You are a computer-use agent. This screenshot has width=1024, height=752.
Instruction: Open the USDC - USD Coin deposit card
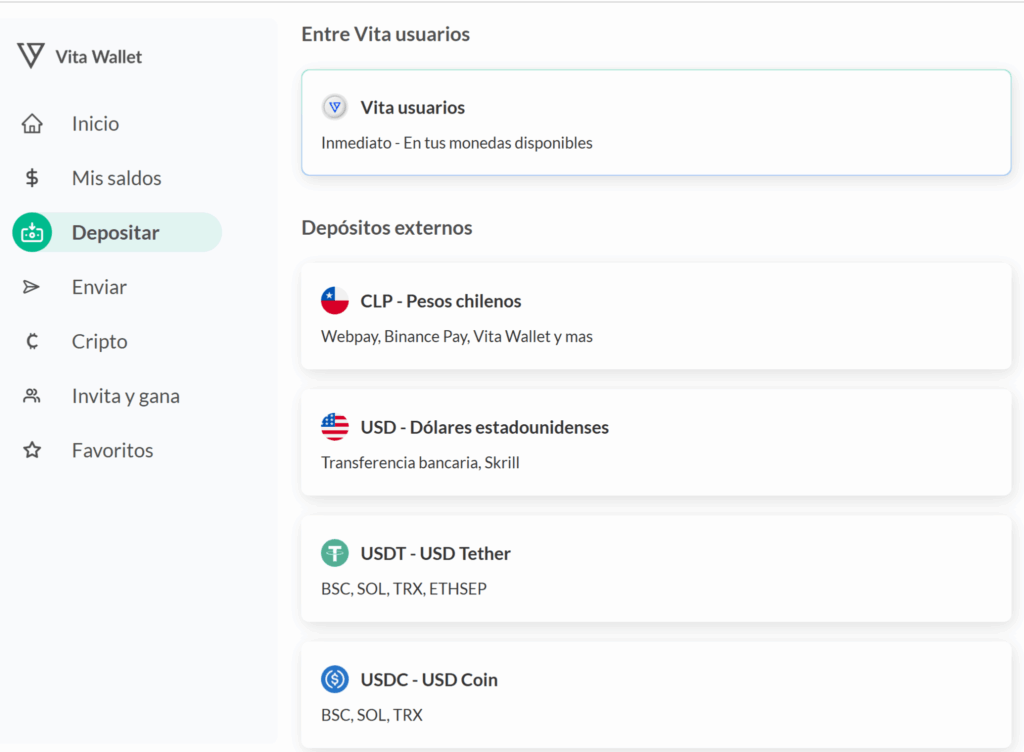[x=656, y=695]
